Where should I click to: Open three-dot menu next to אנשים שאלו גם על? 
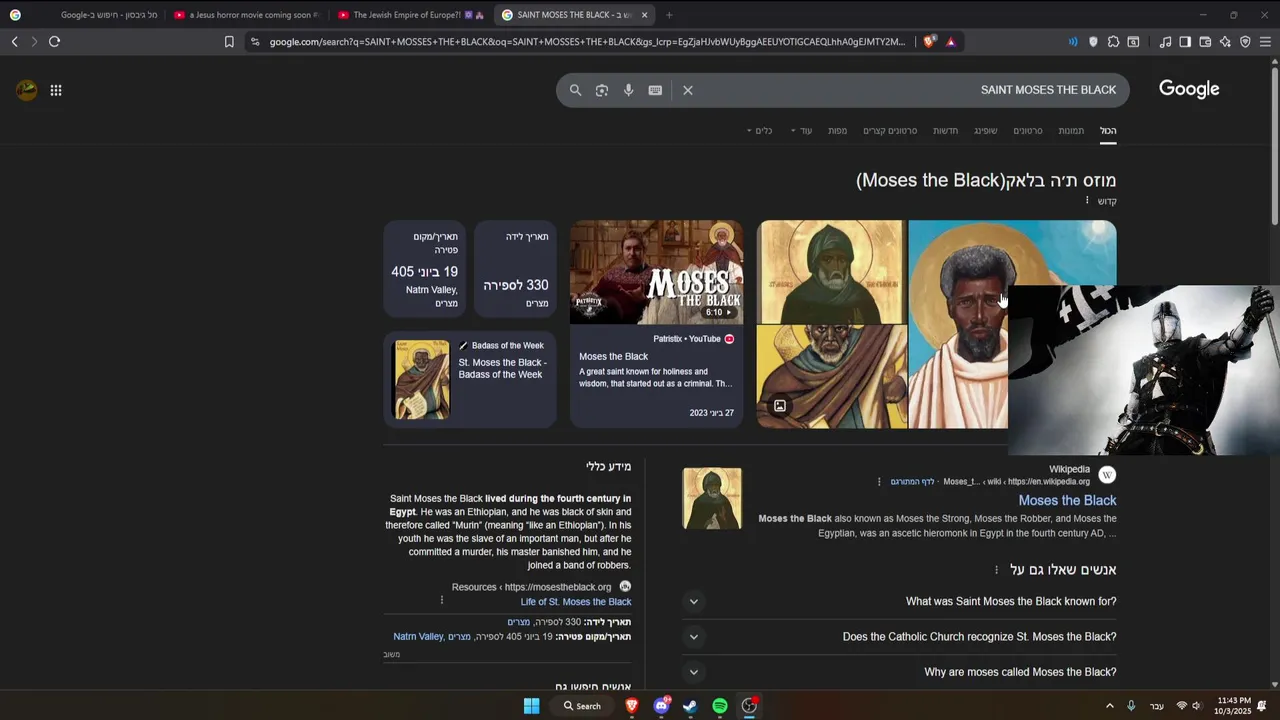tap(996, 570)
